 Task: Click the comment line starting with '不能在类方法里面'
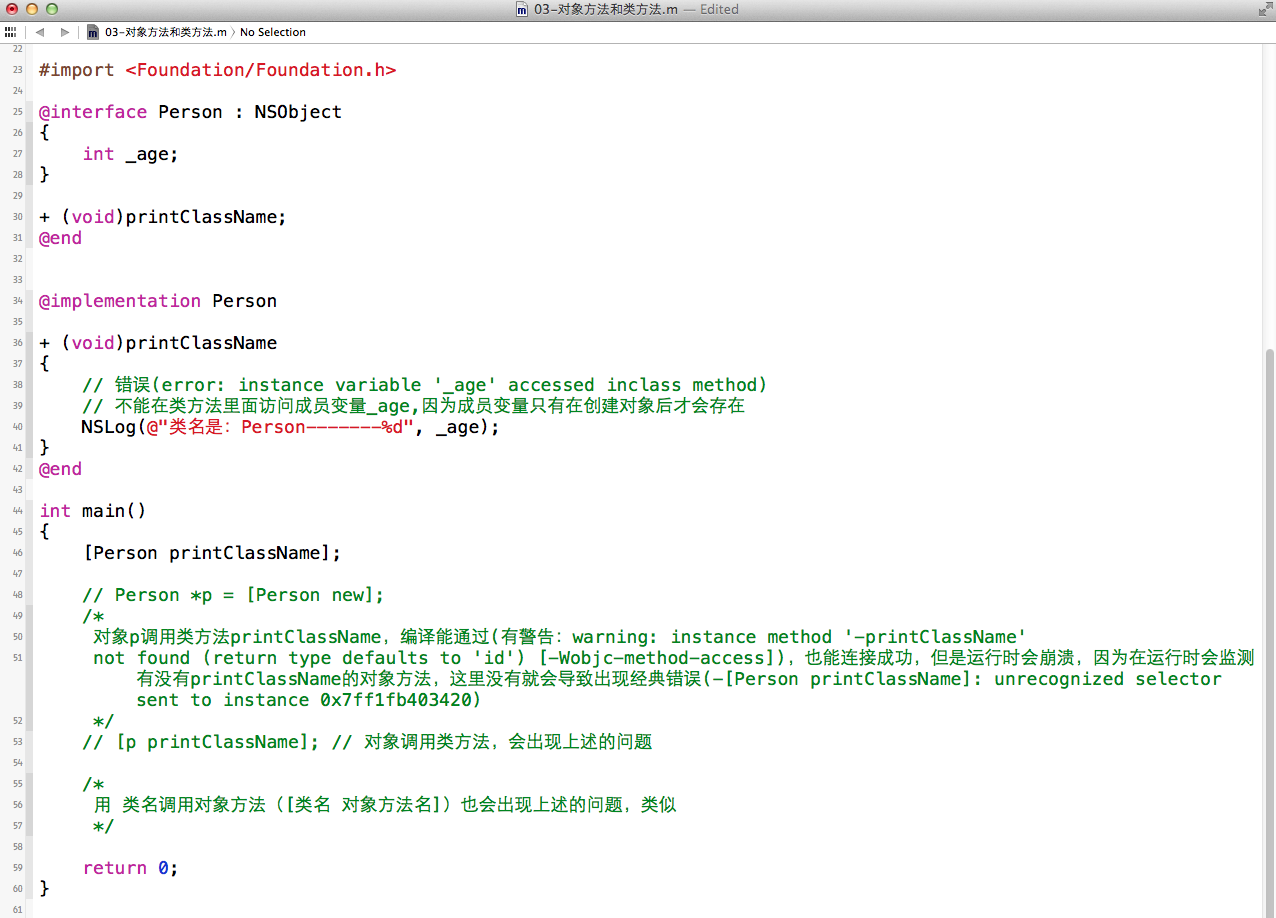coord(413,406)
